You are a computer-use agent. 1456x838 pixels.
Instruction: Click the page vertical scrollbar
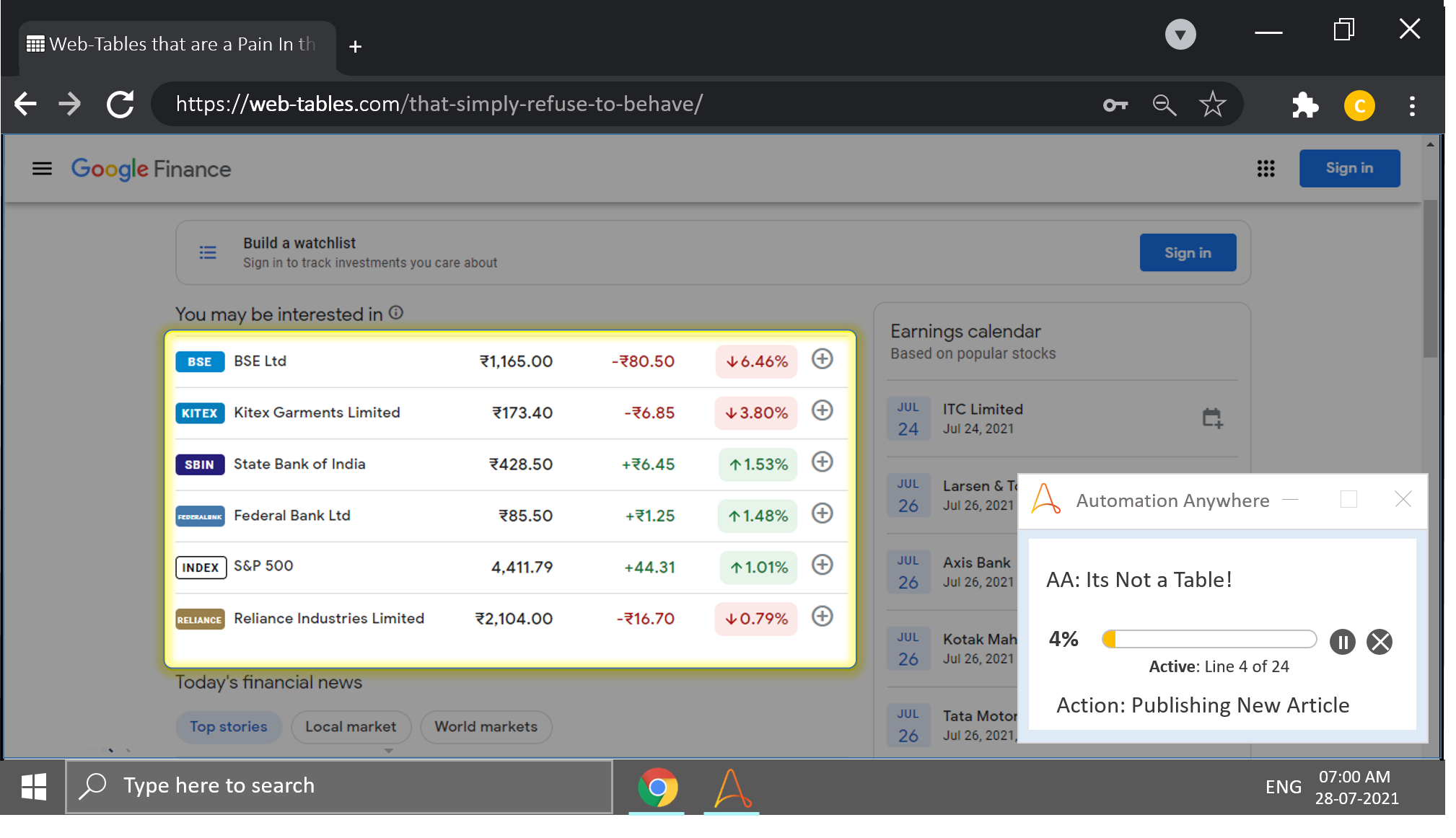coord(1430,278)
